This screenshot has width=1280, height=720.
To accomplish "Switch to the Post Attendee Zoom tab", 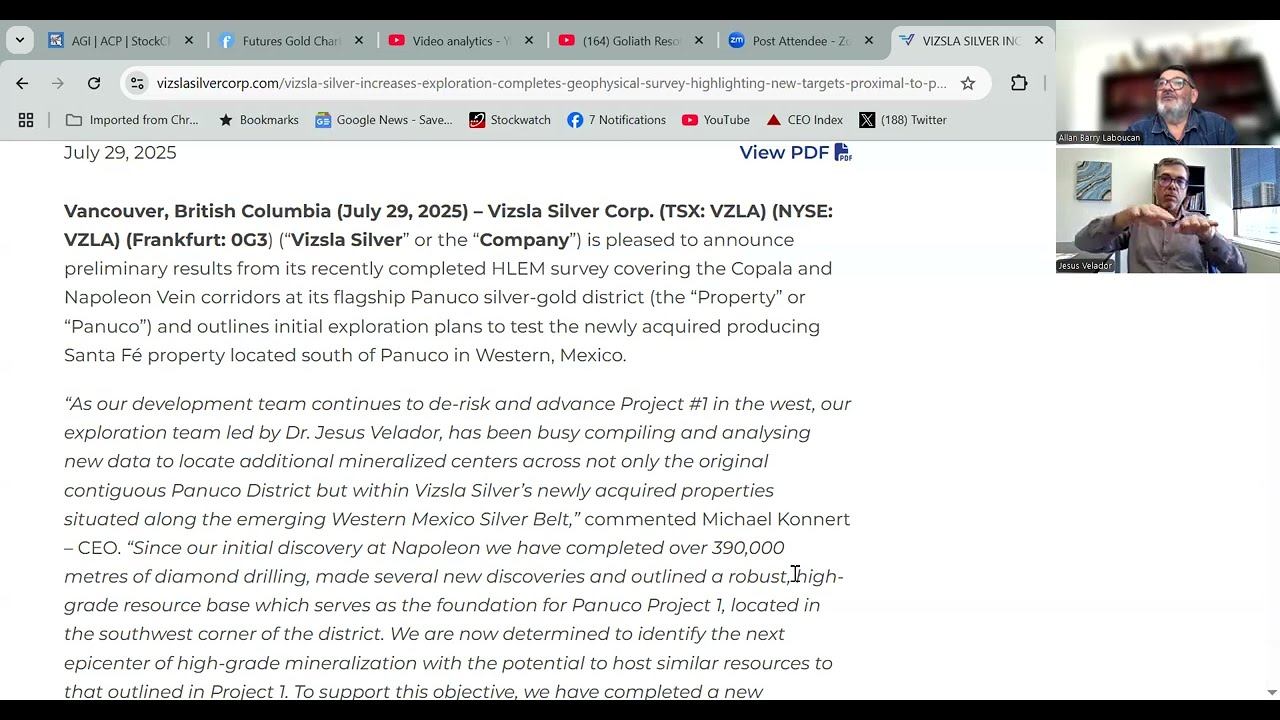I will [x=800, y=41].
